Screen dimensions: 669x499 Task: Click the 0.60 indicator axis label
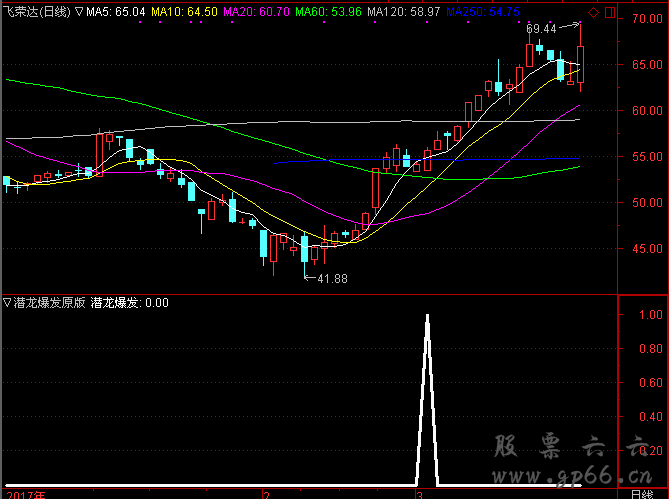(x=651, y=383)
